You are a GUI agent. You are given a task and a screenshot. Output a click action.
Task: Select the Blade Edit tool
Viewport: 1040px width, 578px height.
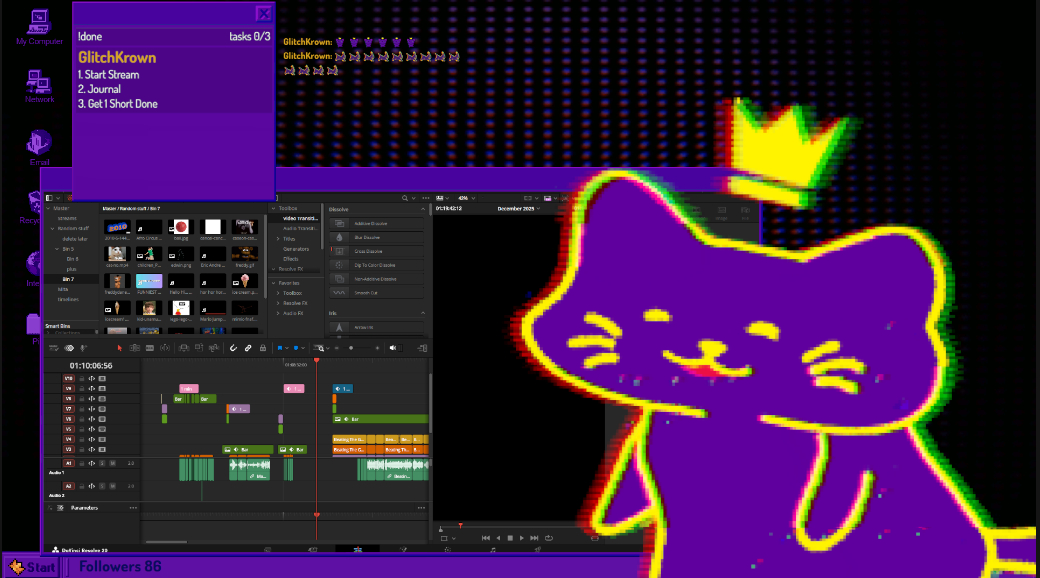click(x=165, y=348)
